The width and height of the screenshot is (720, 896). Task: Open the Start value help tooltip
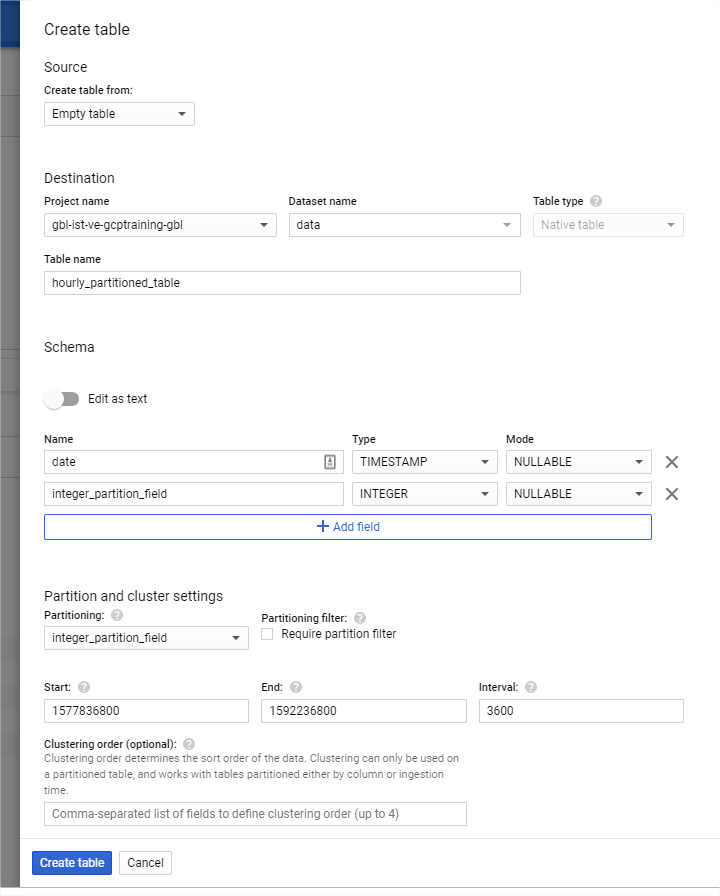pos(85,687)
